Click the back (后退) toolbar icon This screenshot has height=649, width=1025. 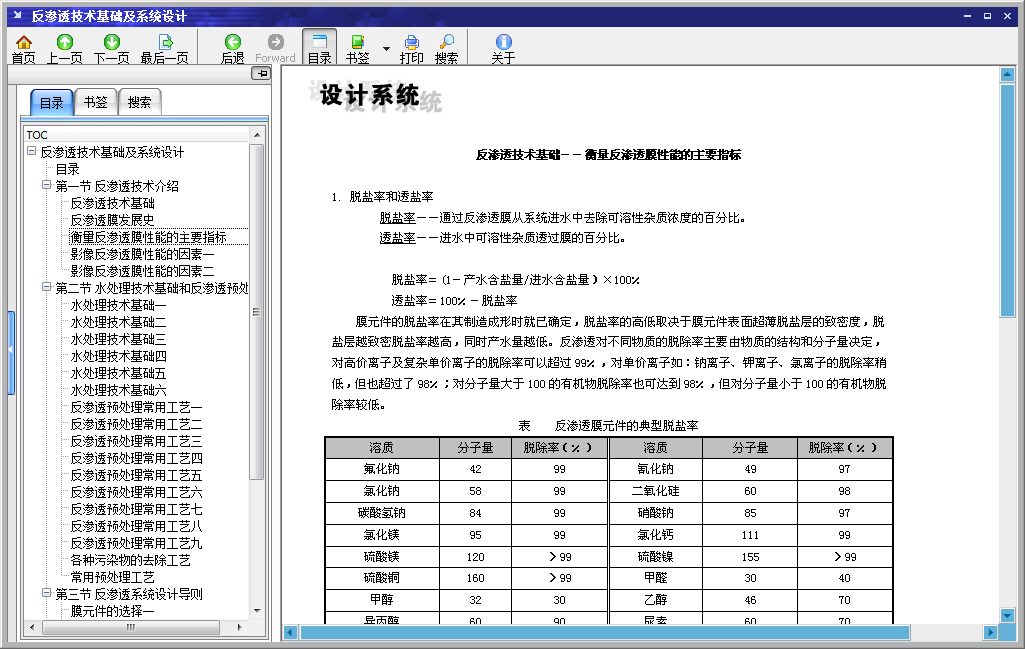click(233, 43)
